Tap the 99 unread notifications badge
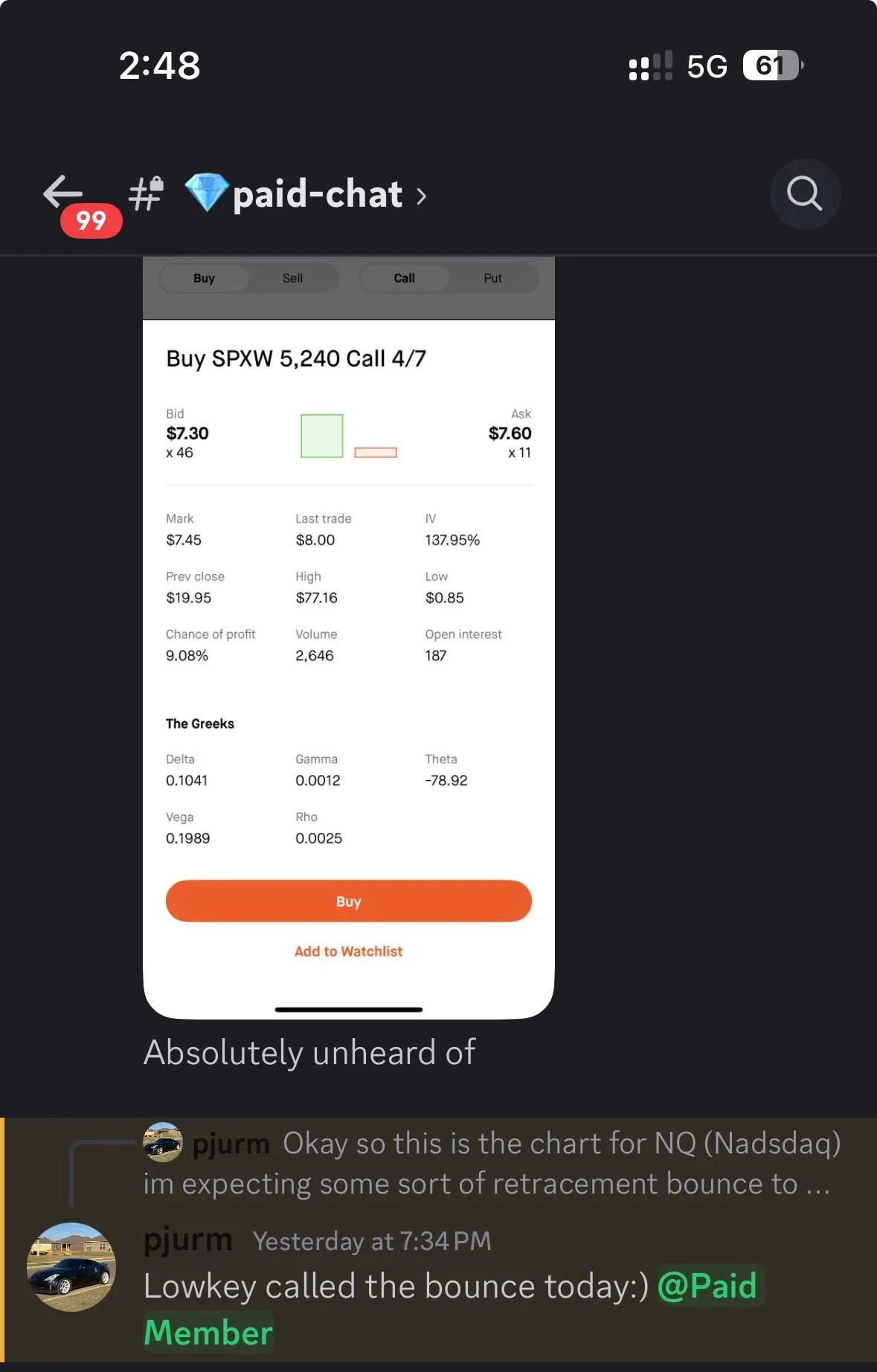The height and width of the screenshot is (1372, 877). tap(91, 221)
